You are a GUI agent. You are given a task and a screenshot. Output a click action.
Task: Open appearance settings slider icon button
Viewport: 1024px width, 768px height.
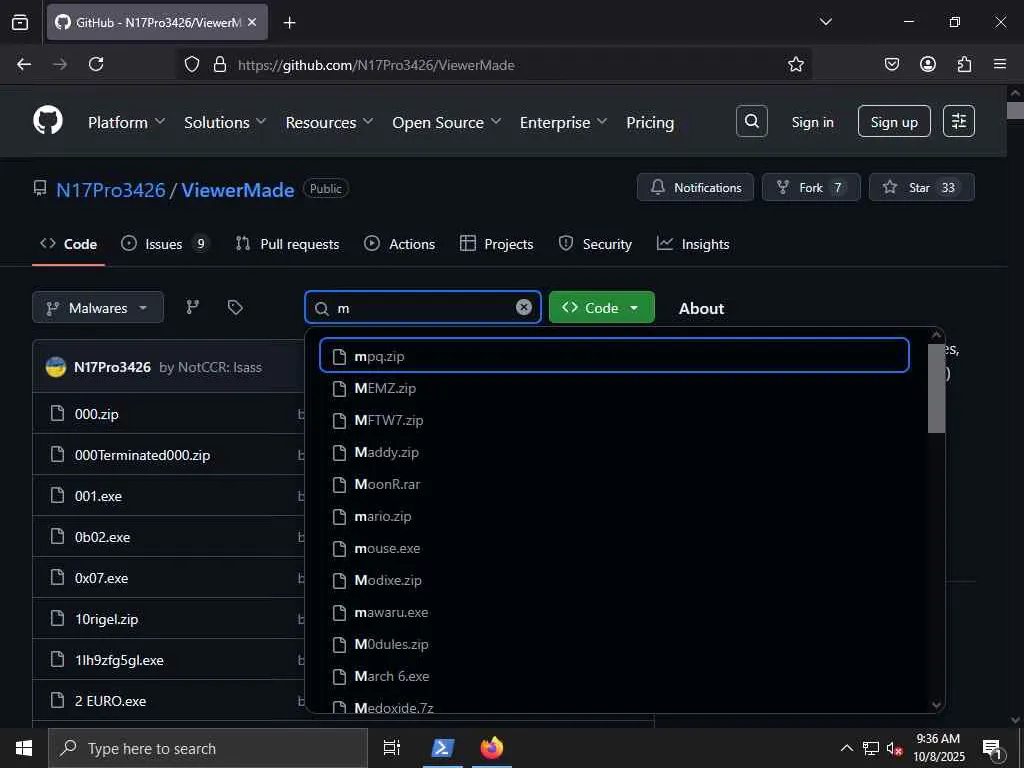[959, 121]
